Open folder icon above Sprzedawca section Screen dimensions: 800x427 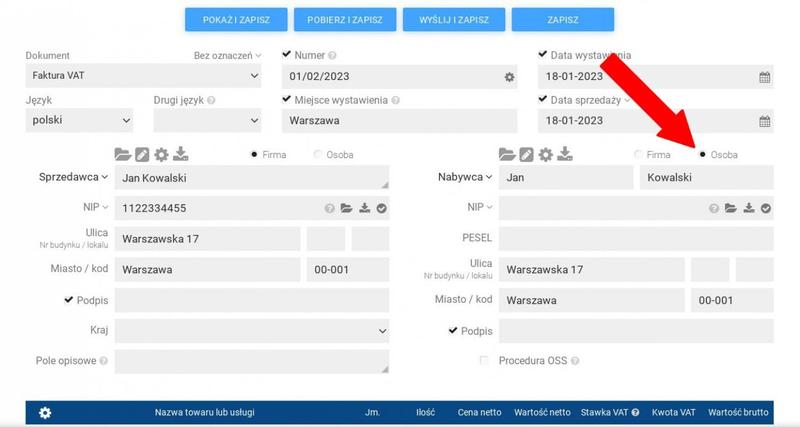pyautogui.click(x=123, y=154)
